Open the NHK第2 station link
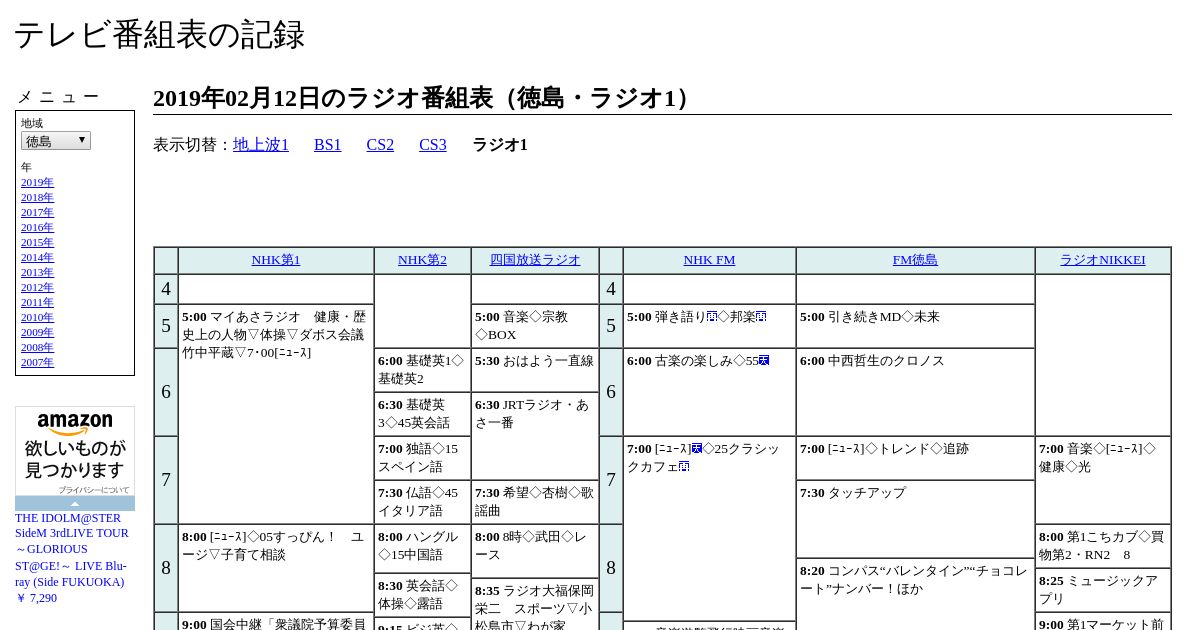Viewport: 1200px width, 630px height. (422, 260)
